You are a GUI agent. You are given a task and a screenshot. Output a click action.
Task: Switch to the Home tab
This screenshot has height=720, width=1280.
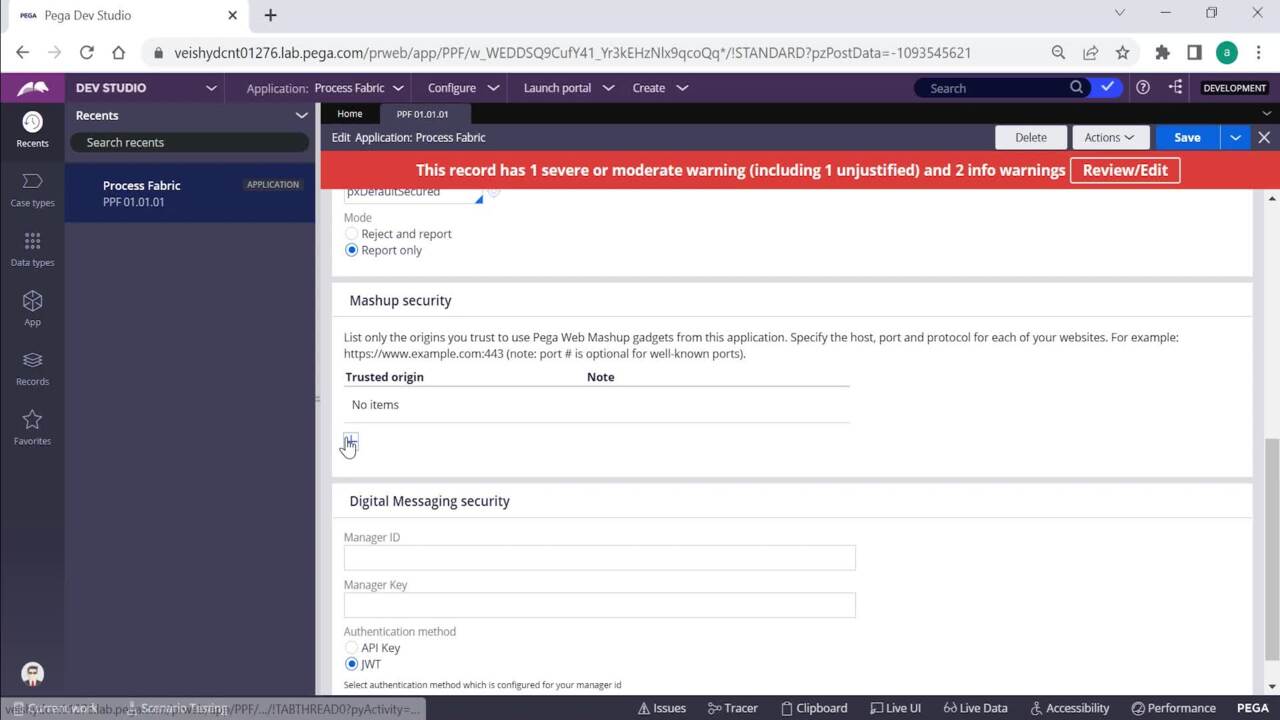350,114
